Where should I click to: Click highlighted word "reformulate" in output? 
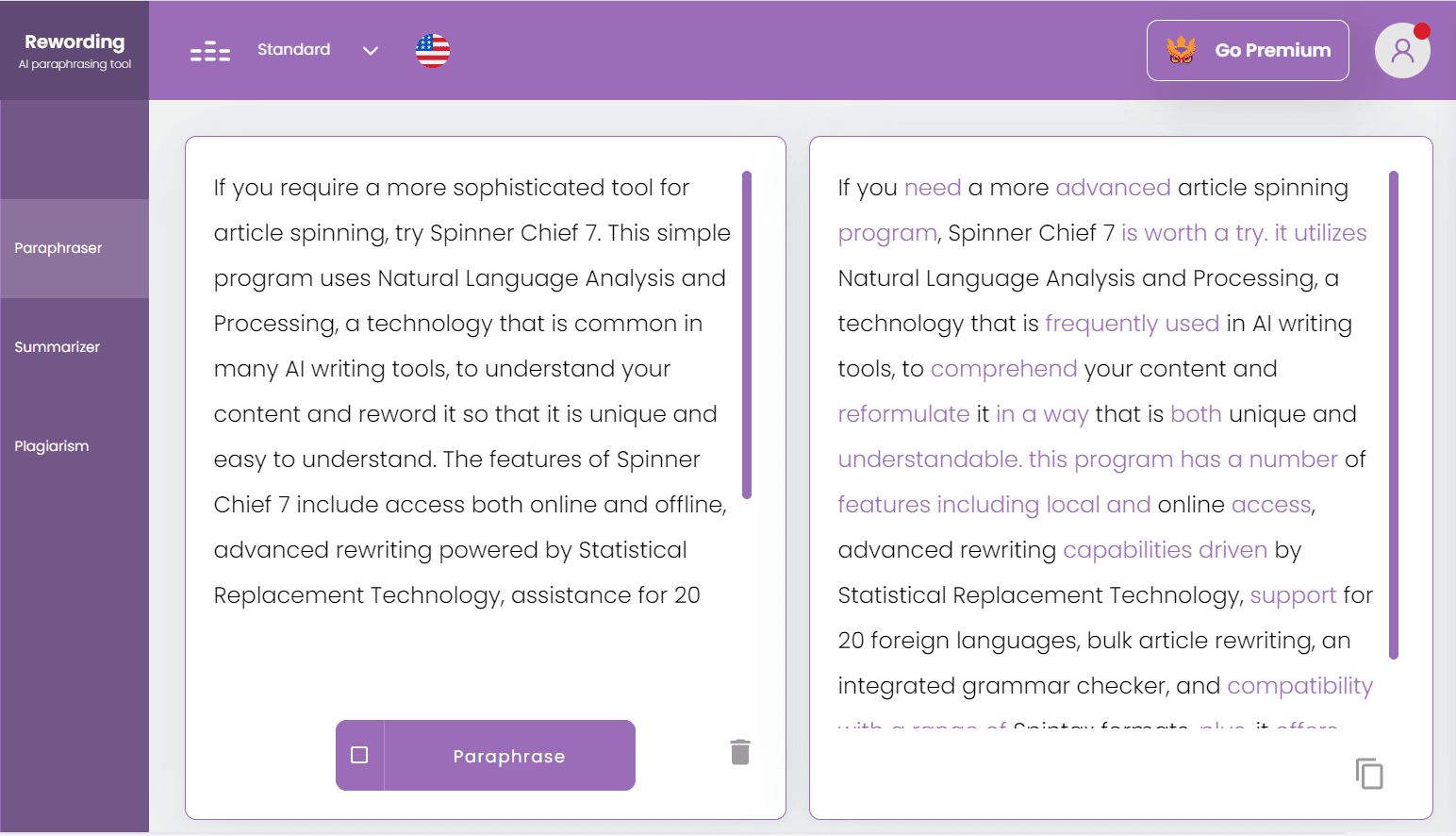pos(903,414)
